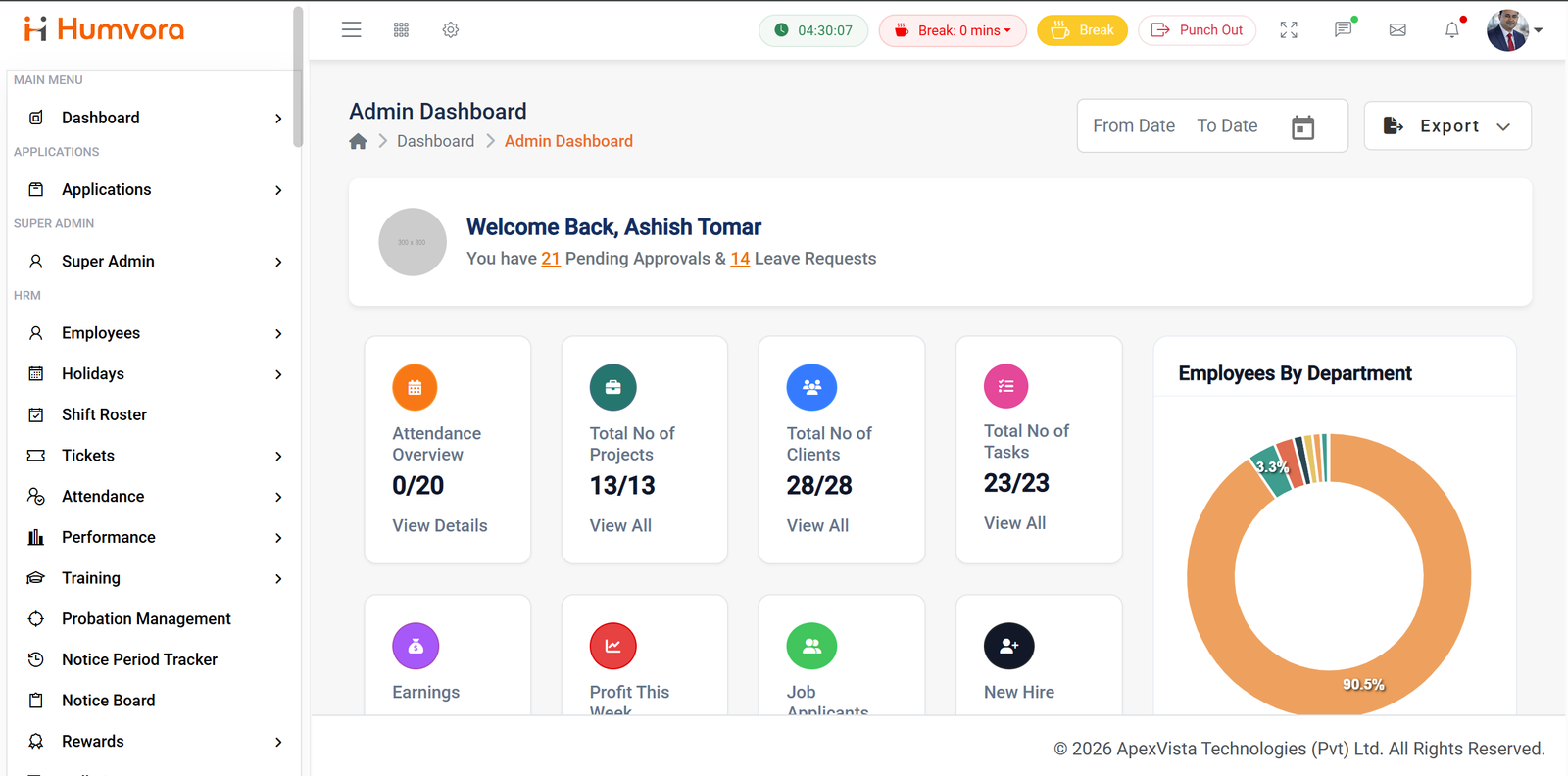Click the 21 Pending Approvals link

pyautogui.click(x=551, y=259)
